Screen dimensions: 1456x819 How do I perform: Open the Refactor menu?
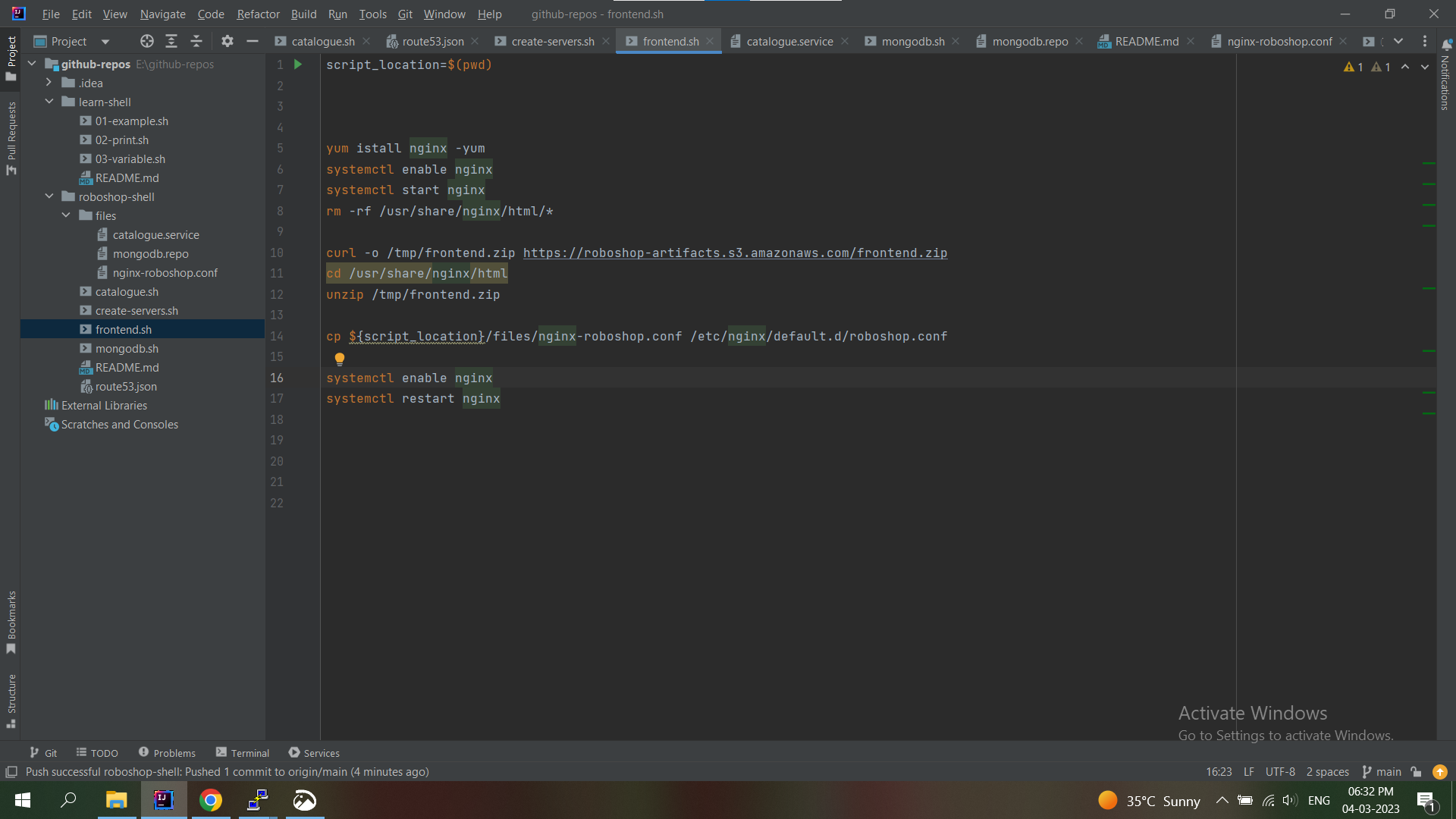pyautogui.click(x=258, y=14)
